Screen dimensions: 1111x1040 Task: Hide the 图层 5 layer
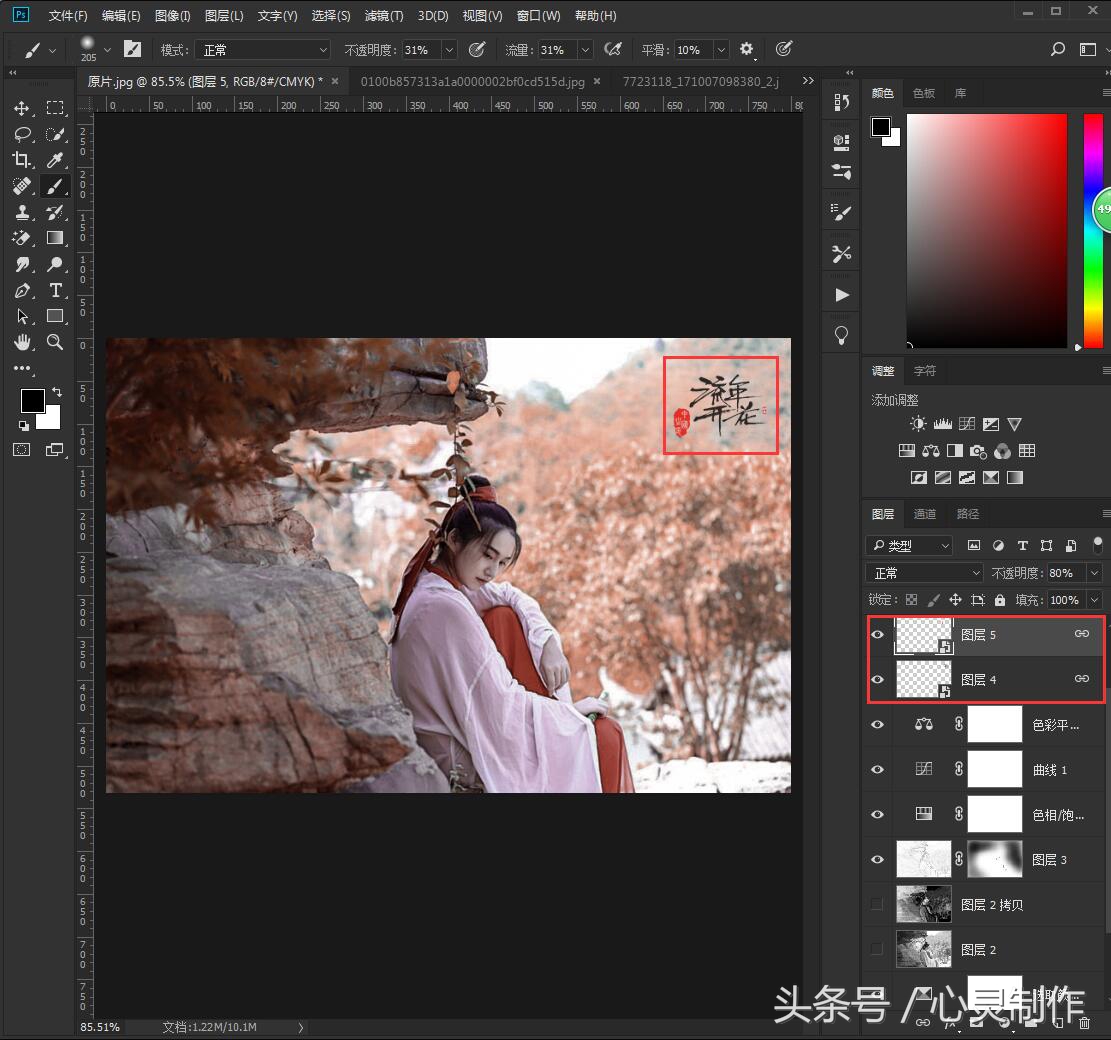(877, 634)
